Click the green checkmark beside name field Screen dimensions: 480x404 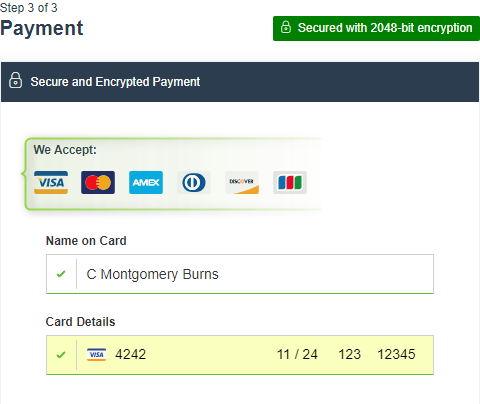pyautogui.click(x=61, y=274)
